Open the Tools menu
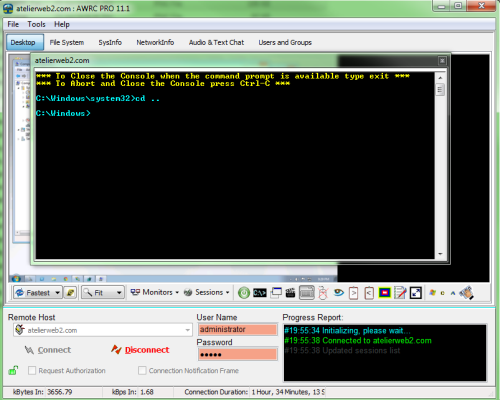 [36, 24]
